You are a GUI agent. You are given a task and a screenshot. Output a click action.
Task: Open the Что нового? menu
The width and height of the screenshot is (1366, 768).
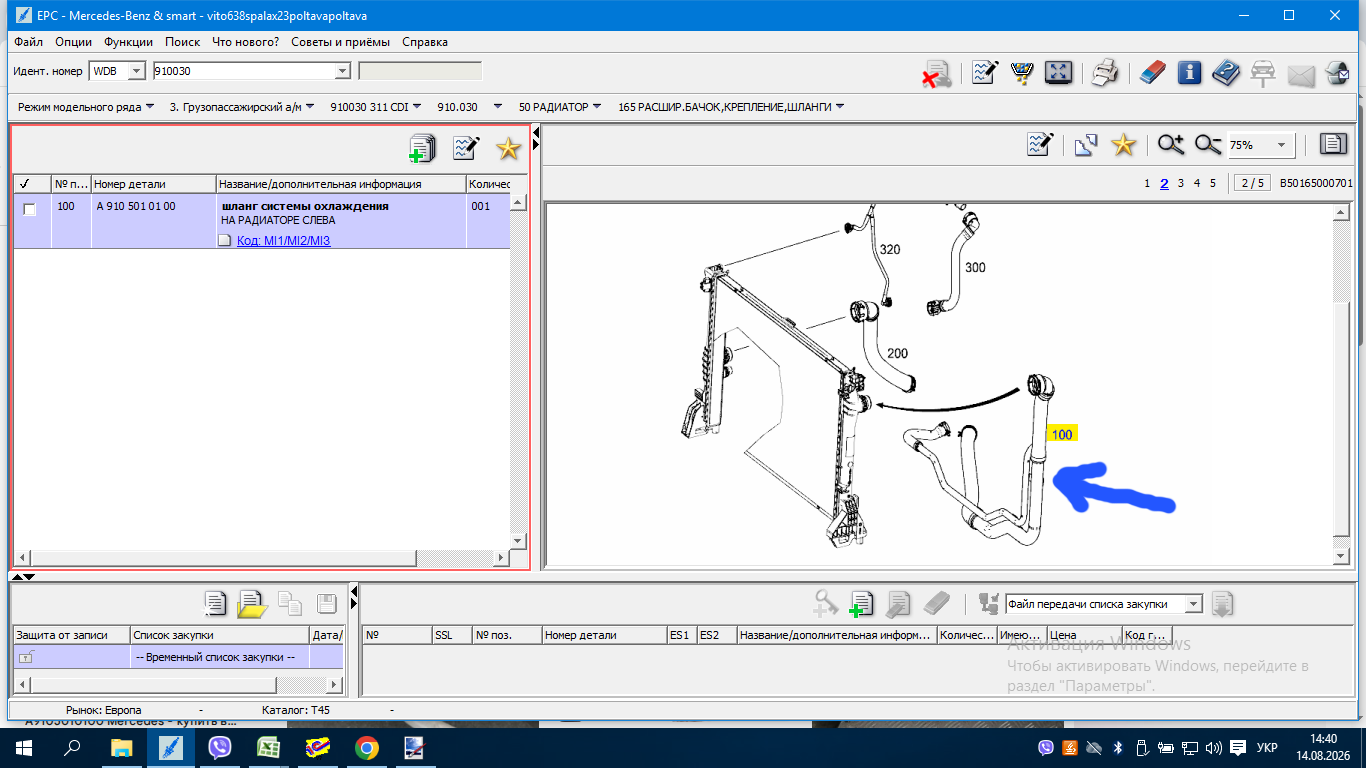(x=246, y=42)
